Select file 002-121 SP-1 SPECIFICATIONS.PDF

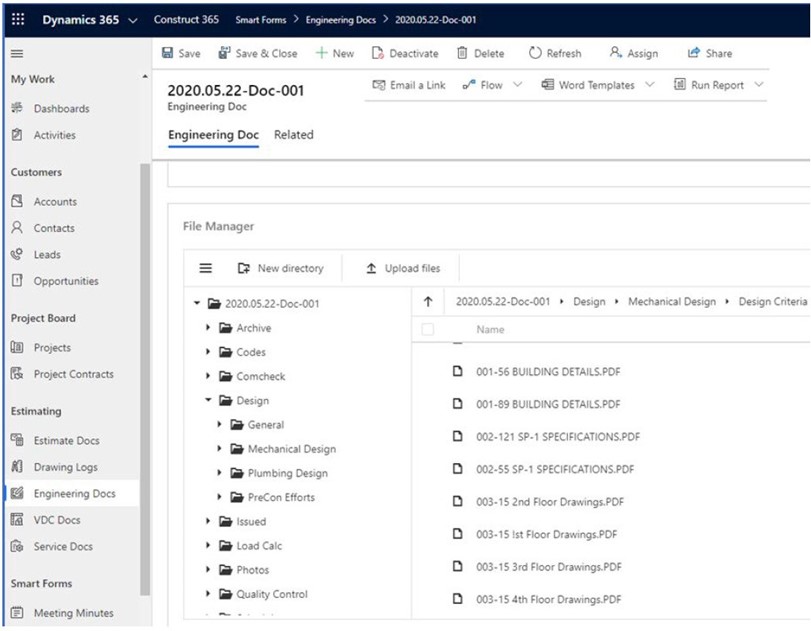(x=558, y=437)
